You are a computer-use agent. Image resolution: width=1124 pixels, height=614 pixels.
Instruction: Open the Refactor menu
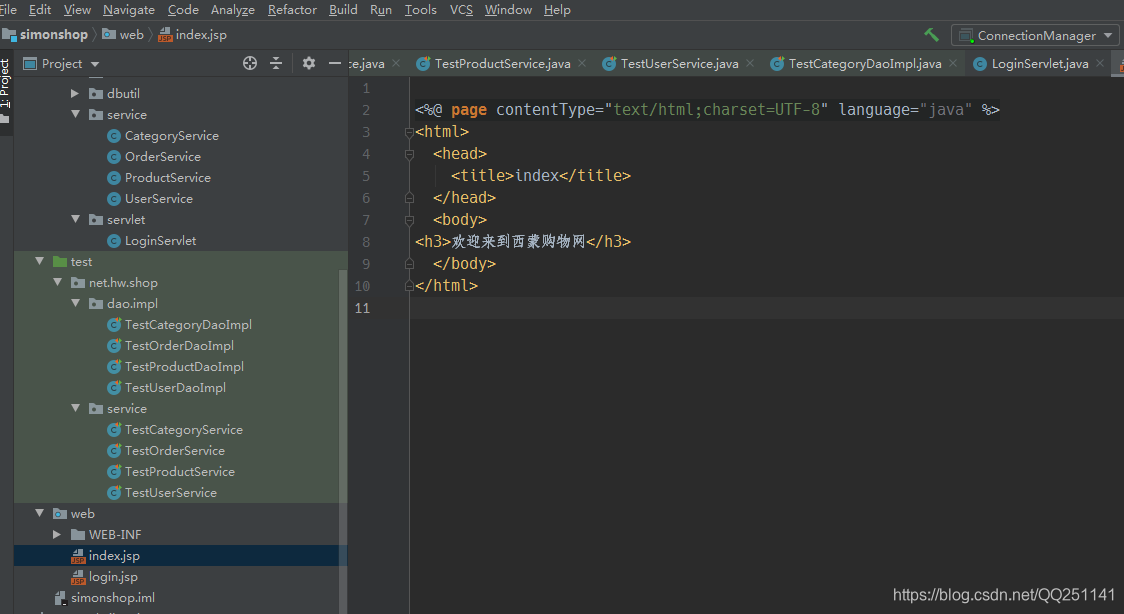292,10
